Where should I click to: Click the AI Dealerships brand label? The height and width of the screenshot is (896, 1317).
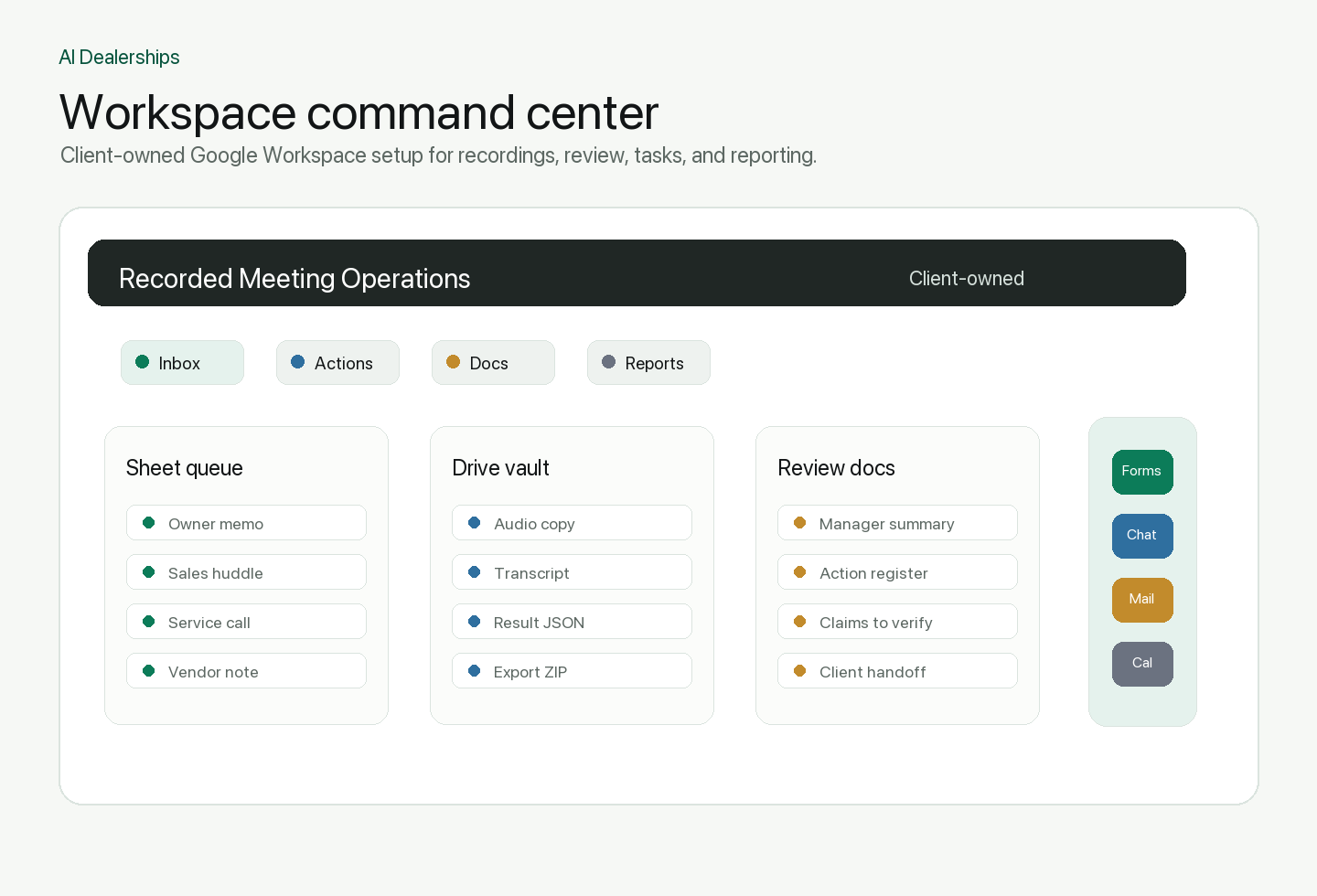119,58
